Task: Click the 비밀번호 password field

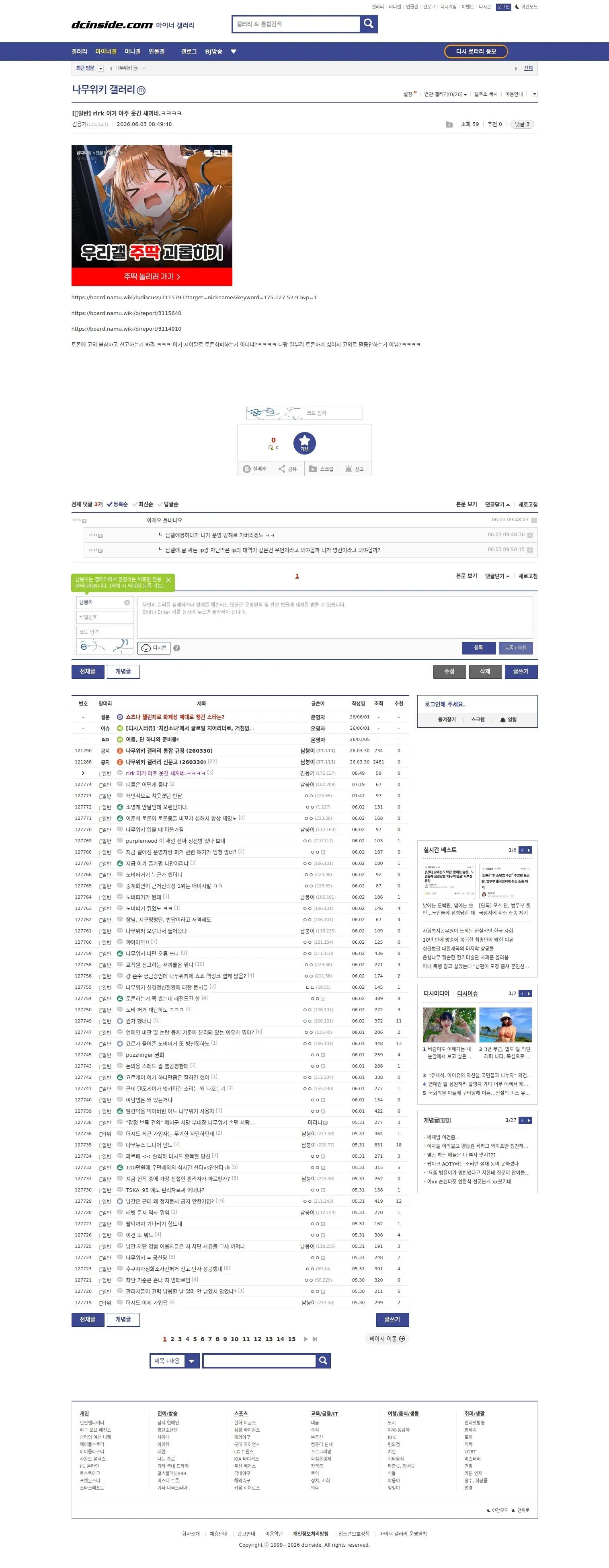Action: (105, 617)
